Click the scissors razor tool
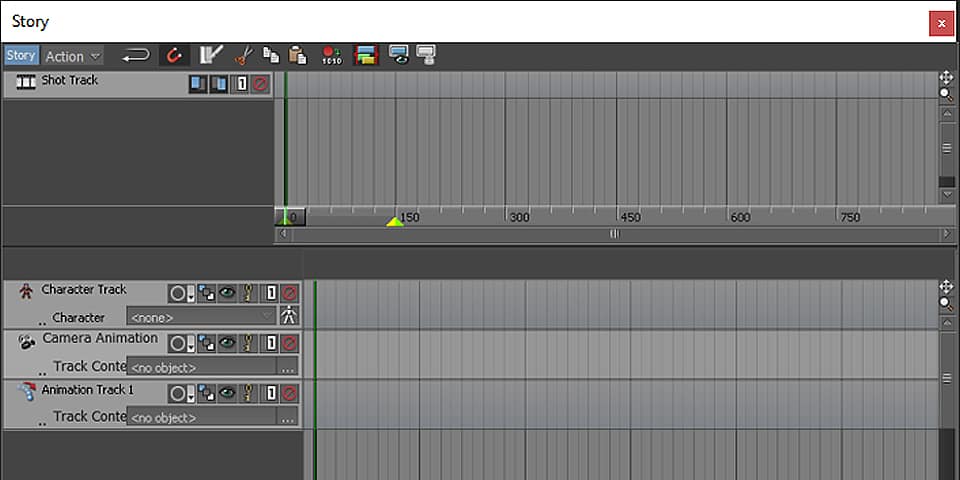This screenshot has width=960, height=480. click(x=243, y=56)
